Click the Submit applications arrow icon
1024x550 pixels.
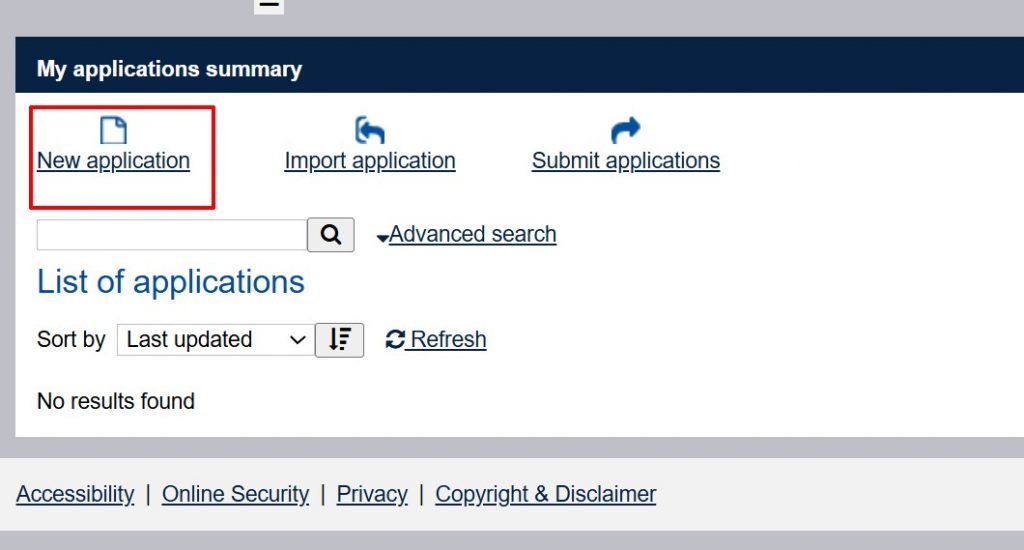[x=626, y=130]
